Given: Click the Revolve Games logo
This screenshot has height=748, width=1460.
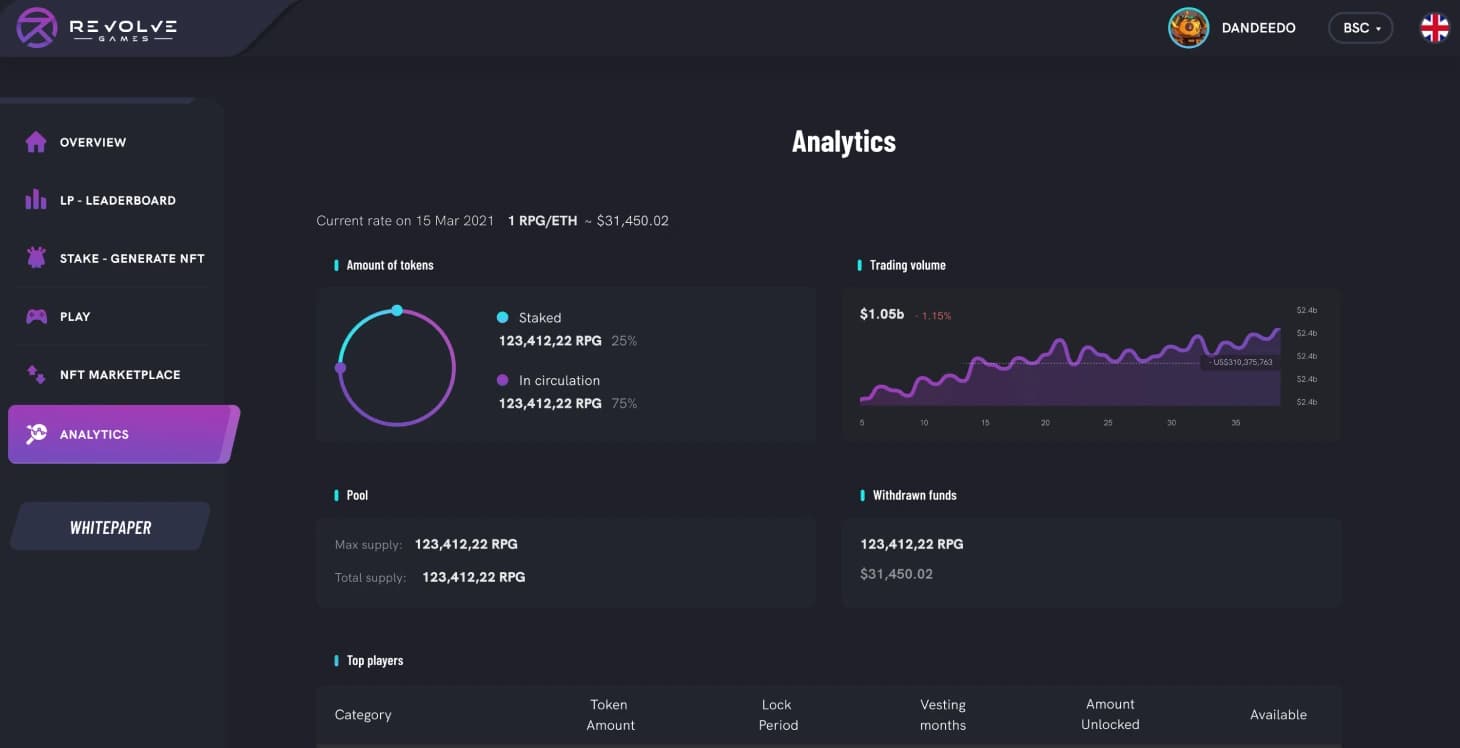Looking at the screenshot, I should (95, 28).
